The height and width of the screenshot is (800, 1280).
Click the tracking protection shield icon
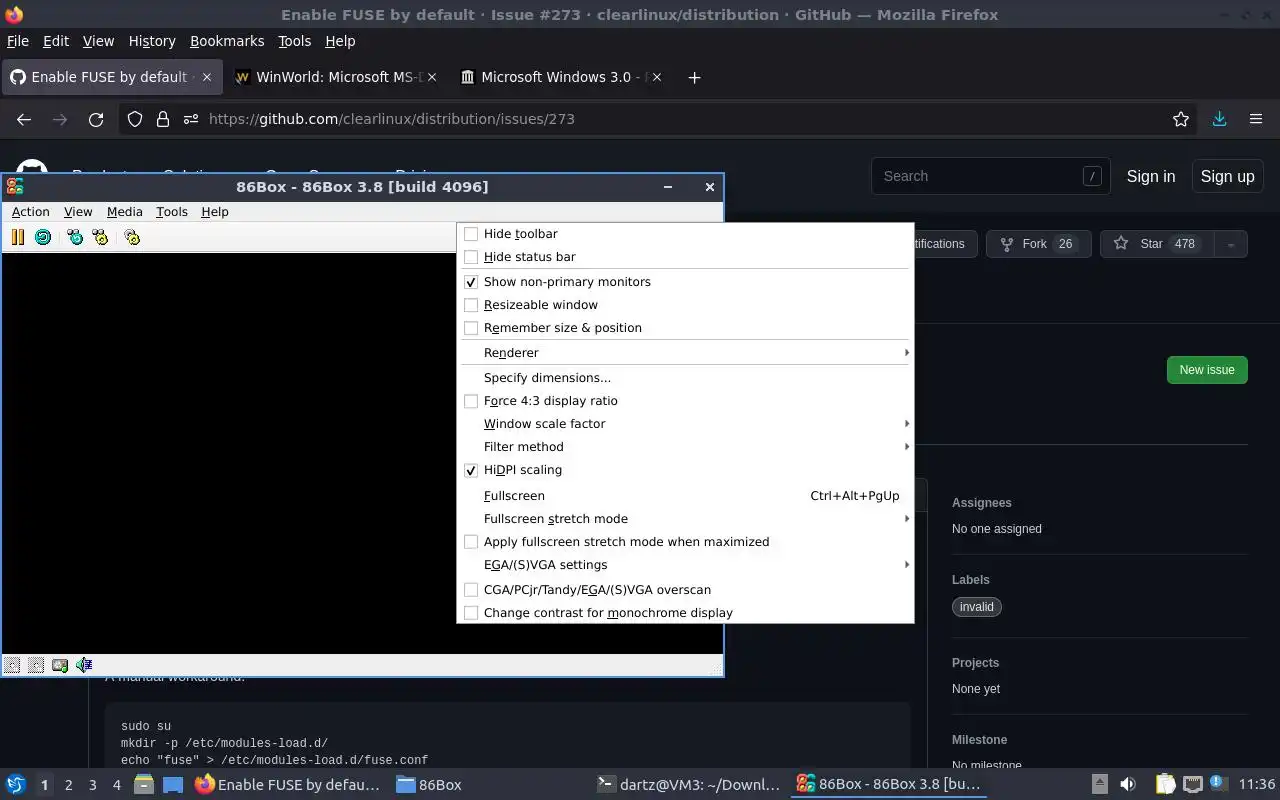tap(135, 119)
